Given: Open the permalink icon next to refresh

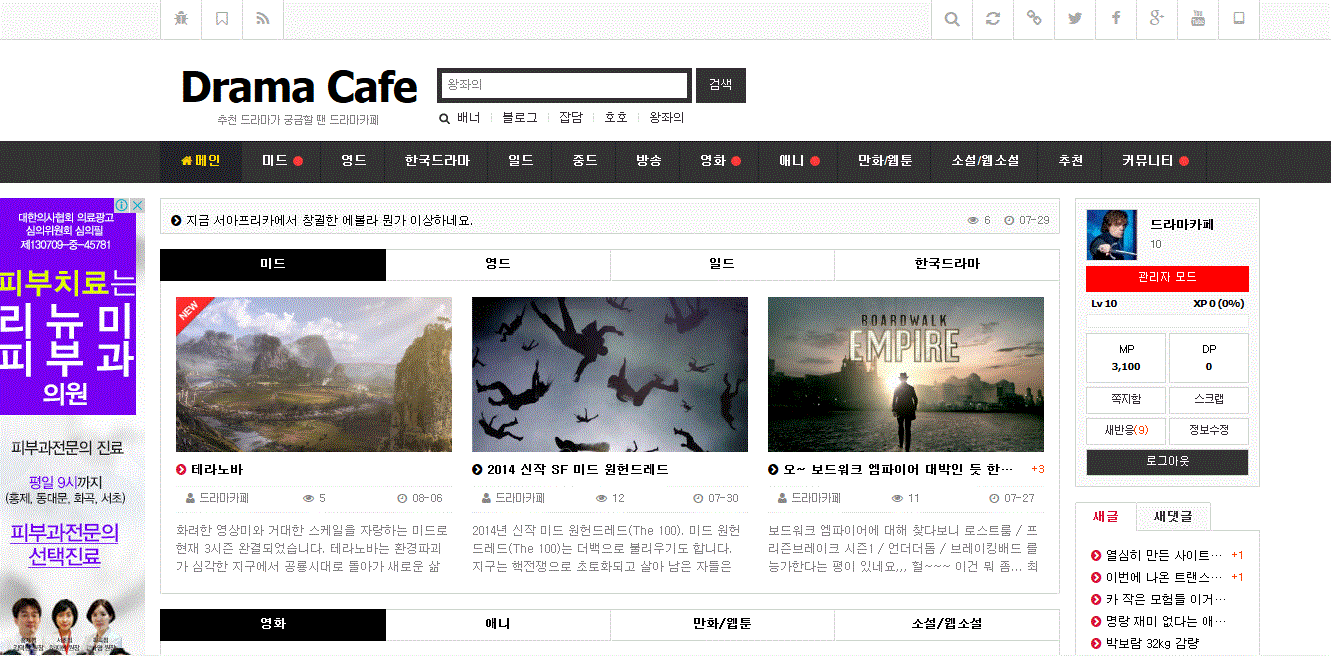Looking at the screenshot, I should coord(1033,19).
